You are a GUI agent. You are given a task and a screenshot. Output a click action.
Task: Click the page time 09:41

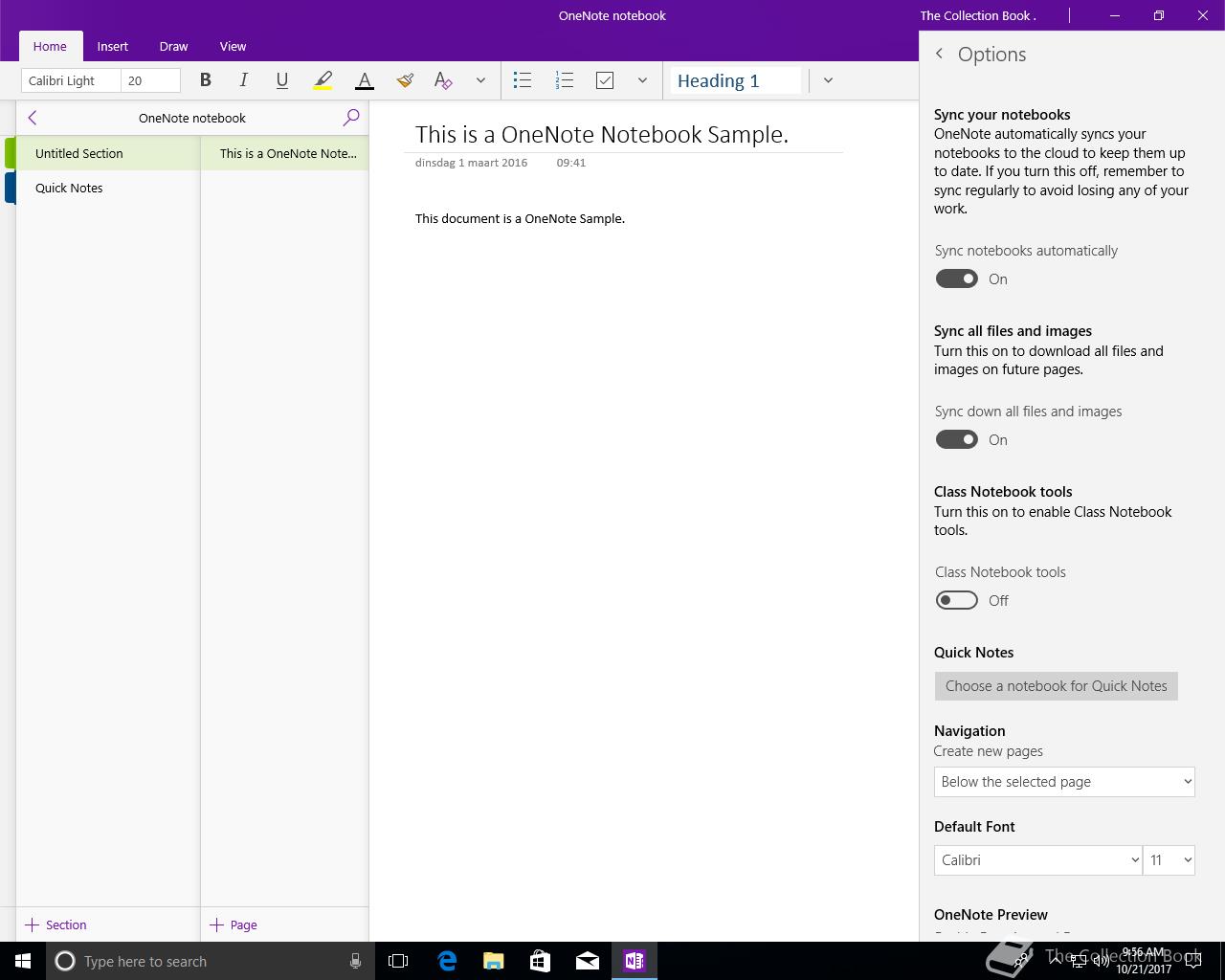click(x=570, y=162)
